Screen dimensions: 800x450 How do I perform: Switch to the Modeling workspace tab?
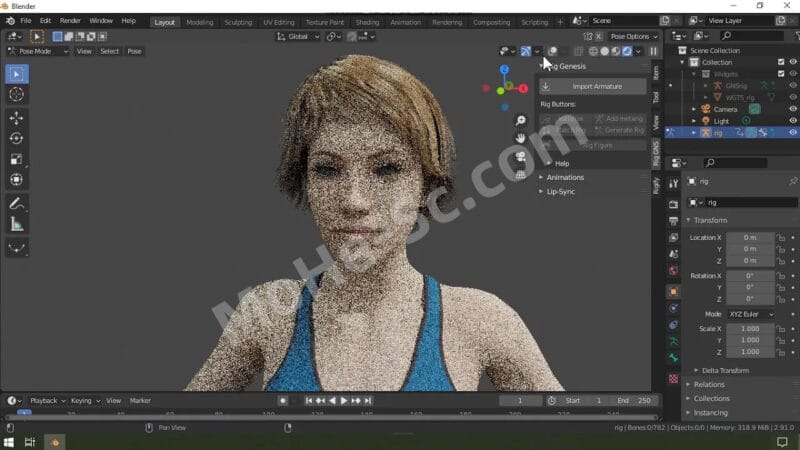click(x=199, y=22)
